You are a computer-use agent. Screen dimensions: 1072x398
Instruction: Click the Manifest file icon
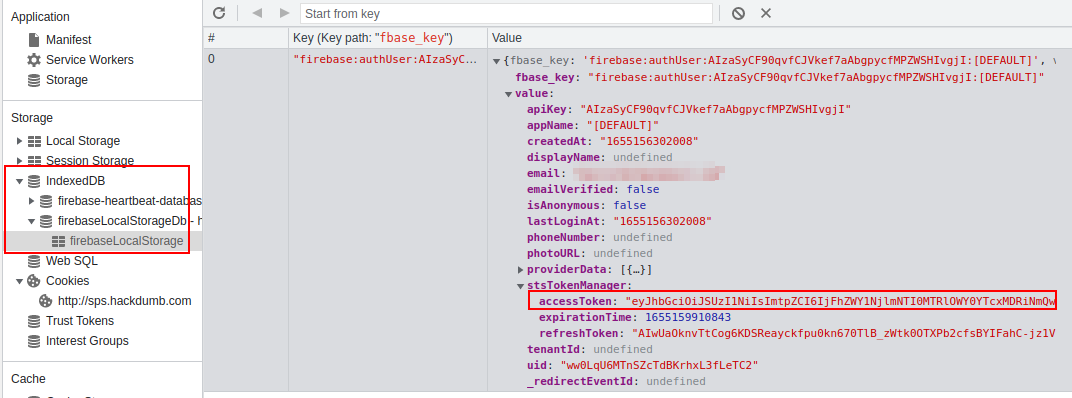(34, 40)
